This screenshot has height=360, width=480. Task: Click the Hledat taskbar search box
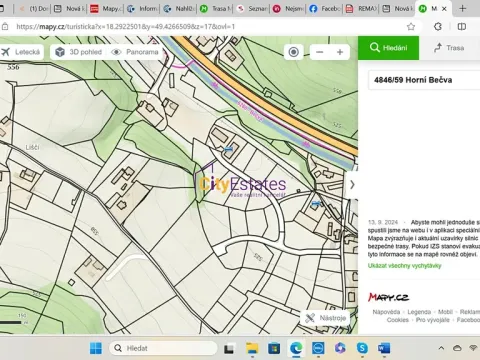(x=163, y=348)
